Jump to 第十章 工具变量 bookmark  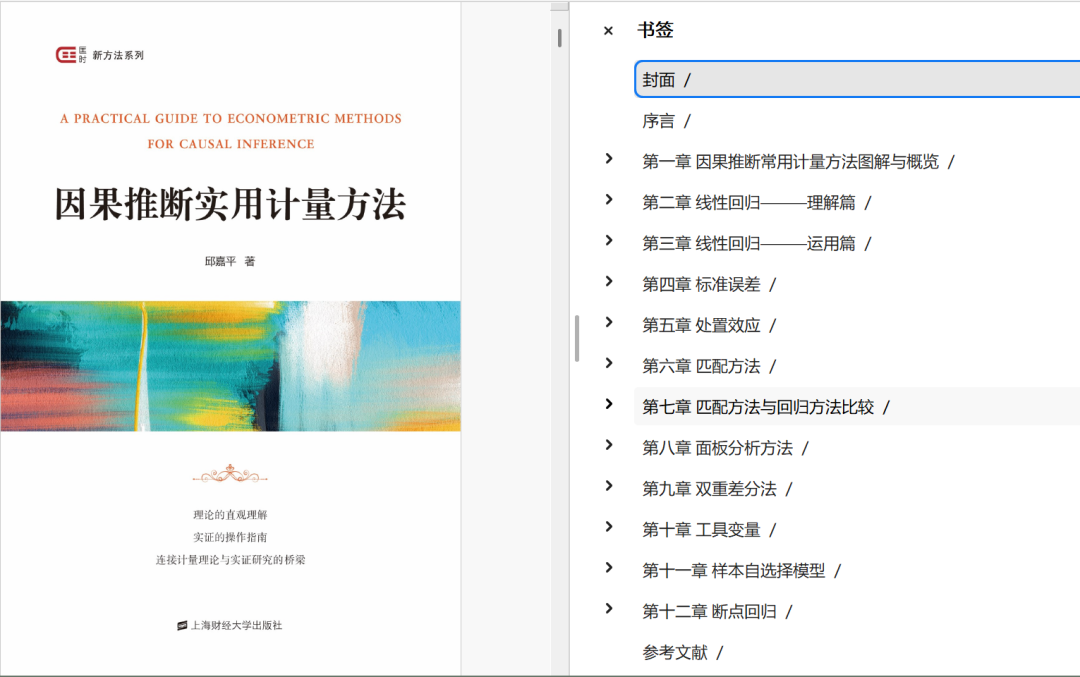click(702, 530)
